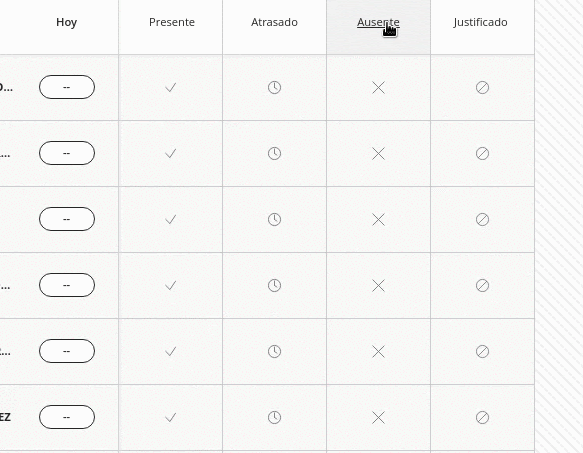583x453 pixels.
Task: Click the Presente column header
Action: 172,22
